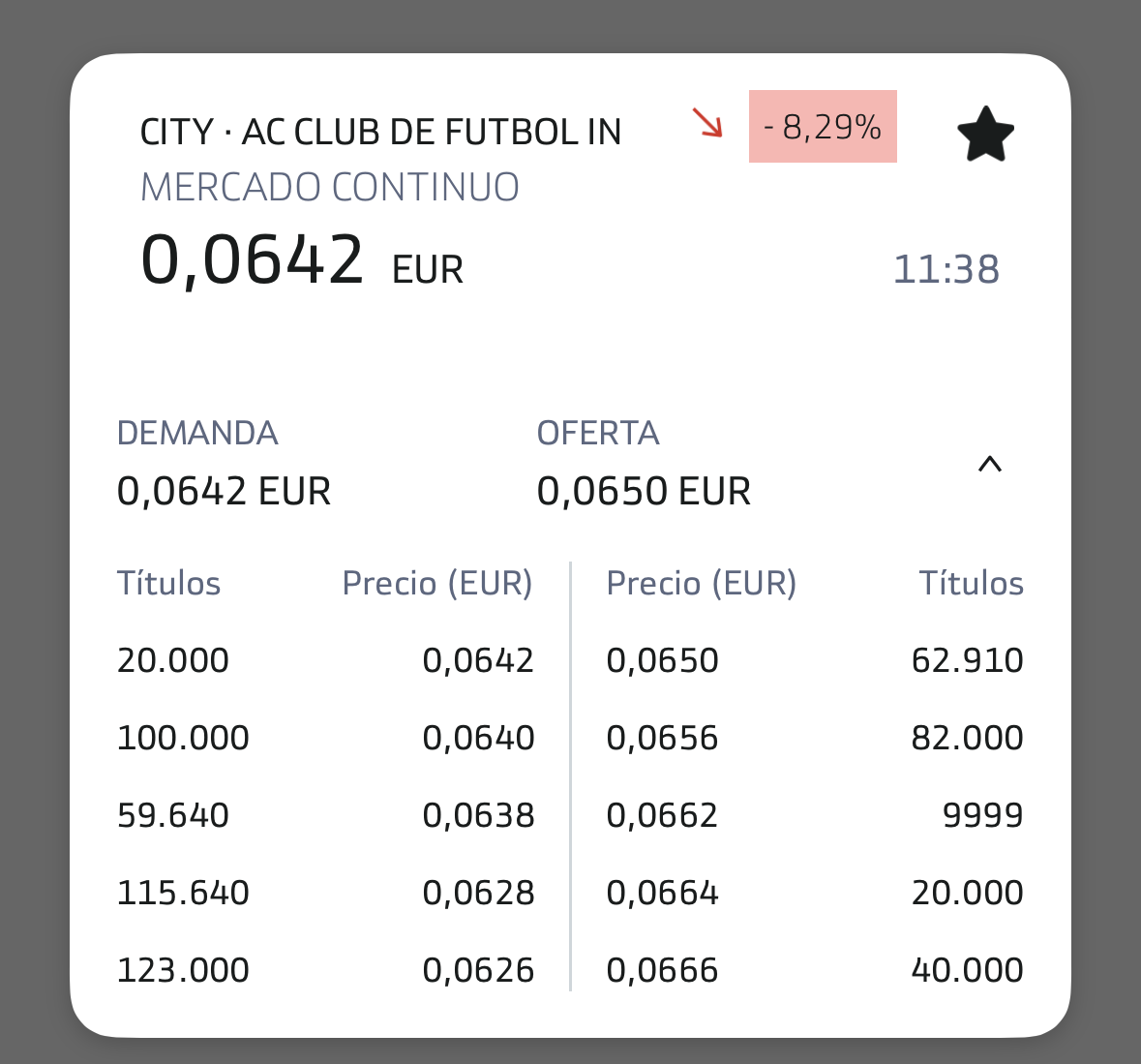Click the bid price 0,0628 entry
Screen dimensions: 1141x1064
(x=479, y=892)
